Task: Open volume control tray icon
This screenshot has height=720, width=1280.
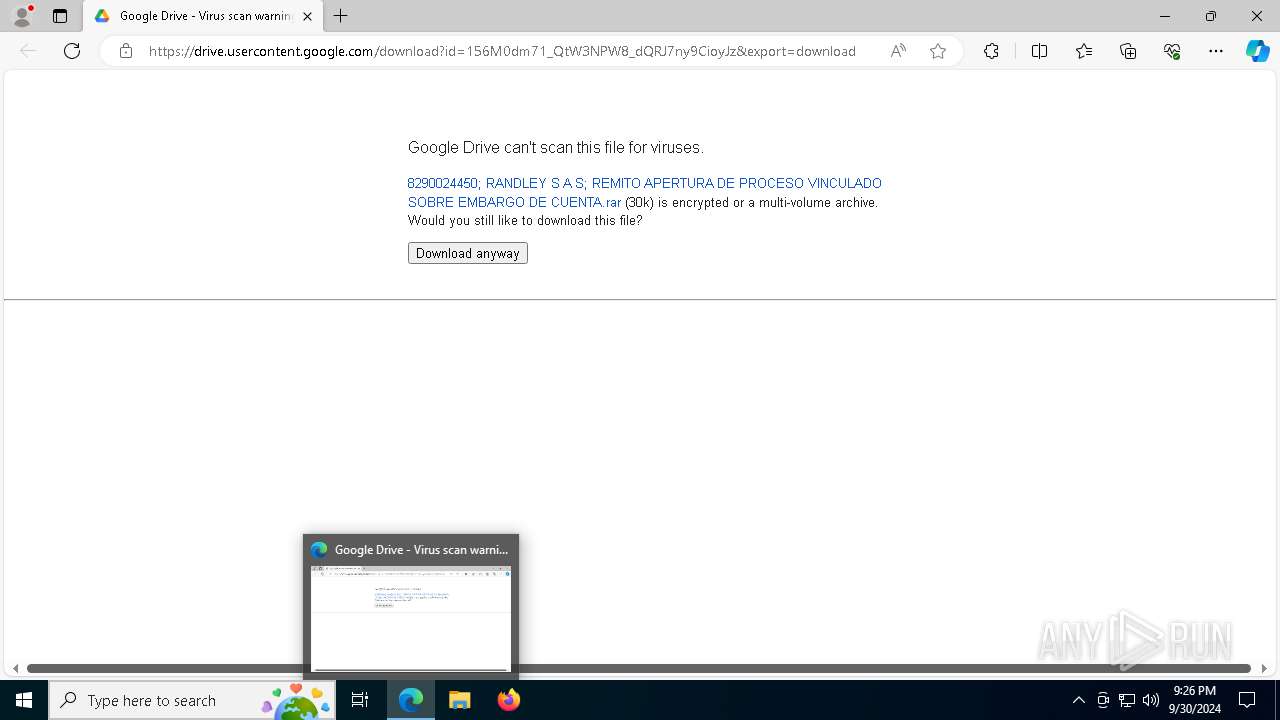Action: (1151, 700)
